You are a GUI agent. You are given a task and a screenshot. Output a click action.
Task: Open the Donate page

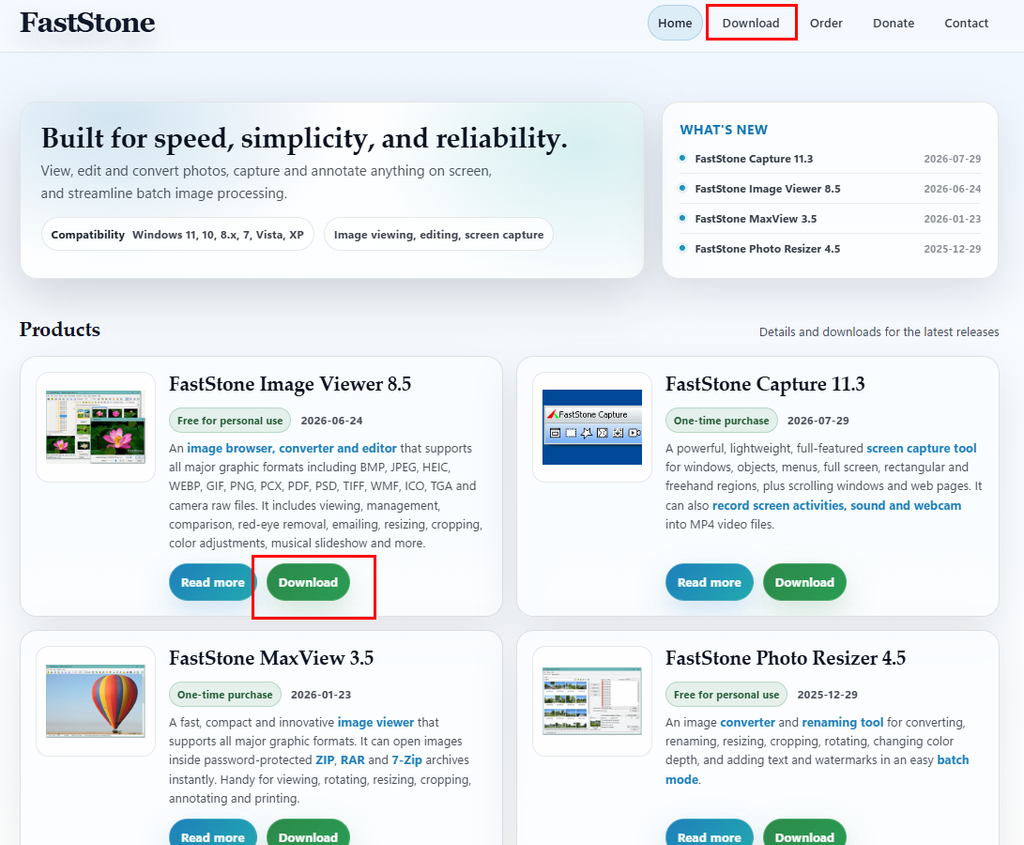tap(893, 23)
